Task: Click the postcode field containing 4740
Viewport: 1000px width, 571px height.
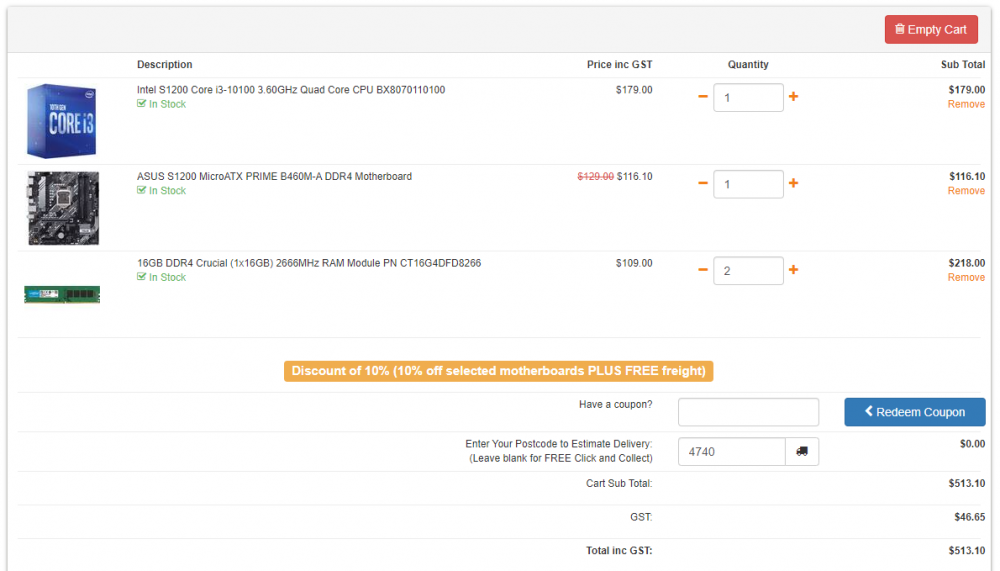Action: point(732,452)
